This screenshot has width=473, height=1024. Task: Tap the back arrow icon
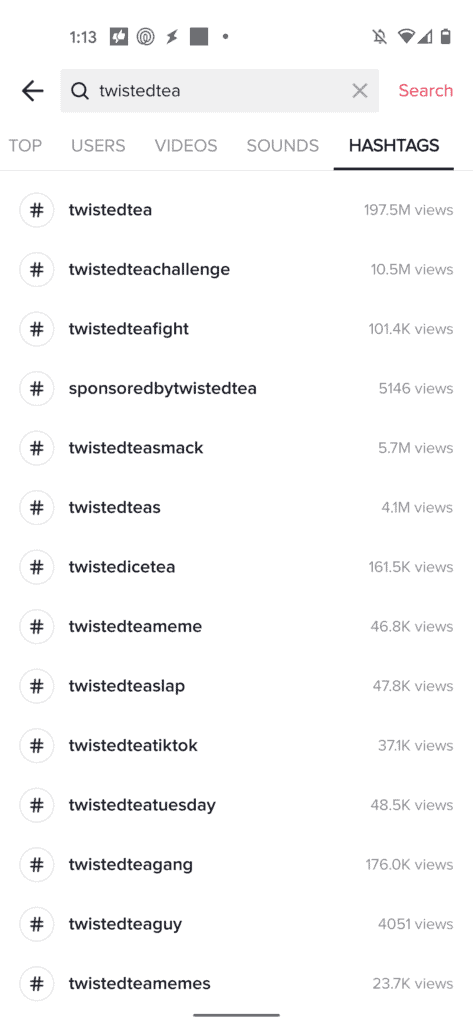(x=32, y=91)
